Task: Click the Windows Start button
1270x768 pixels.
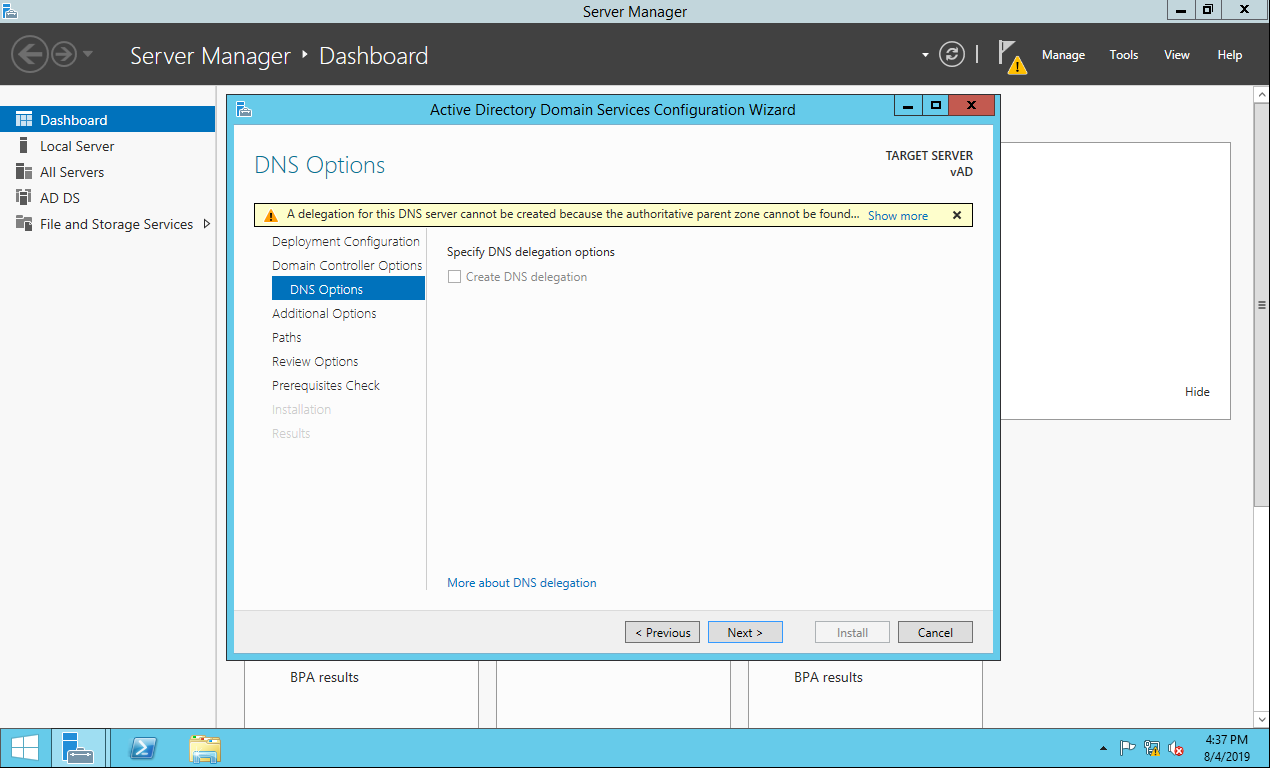Action: tap(25, 748)
